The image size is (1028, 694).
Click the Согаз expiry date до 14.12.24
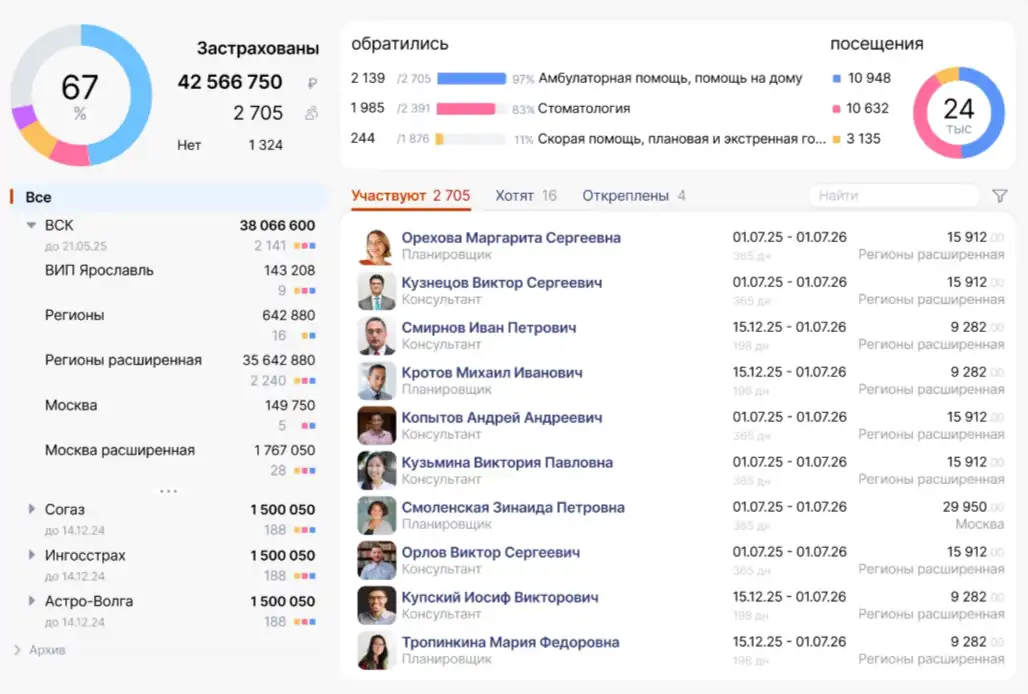tap(75, 531)
